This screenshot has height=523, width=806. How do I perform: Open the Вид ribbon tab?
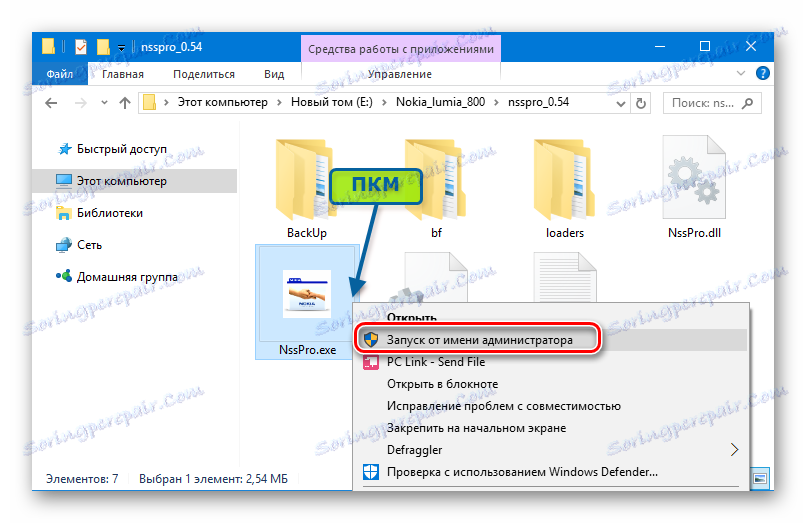(274, 74)
